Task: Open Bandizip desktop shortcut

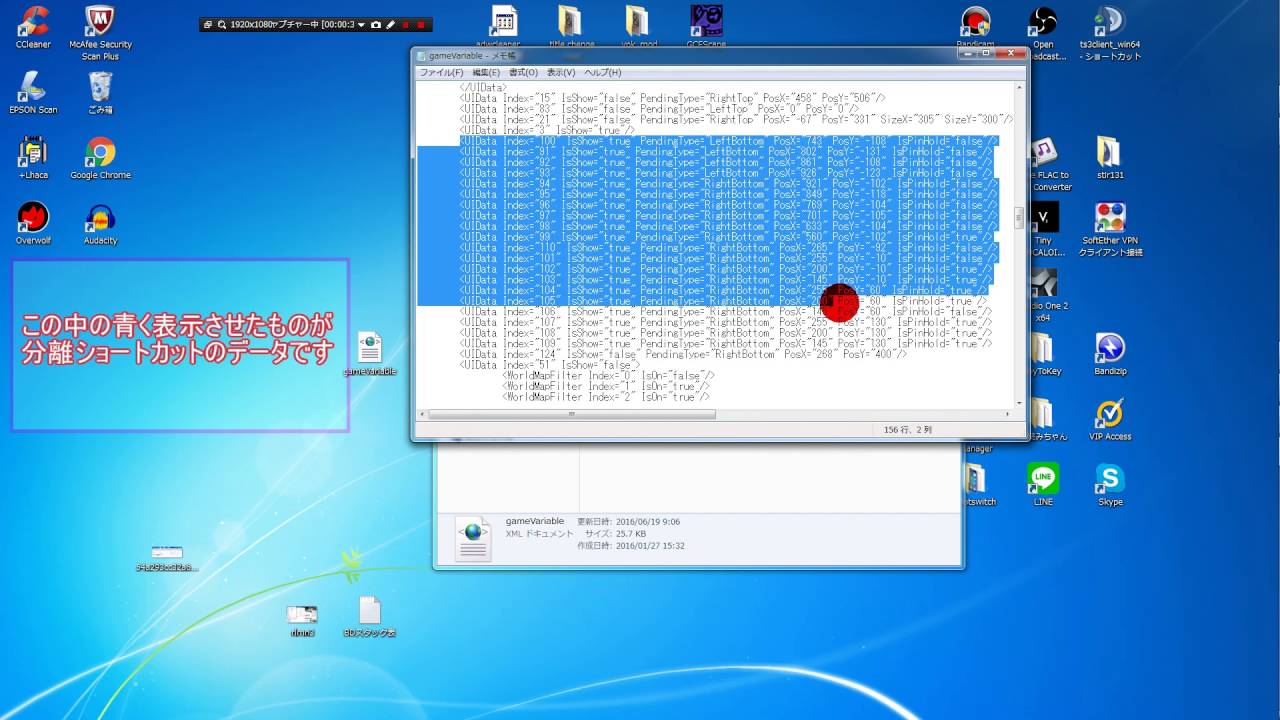Action: pyautogui.click(x=1110, y=354)
